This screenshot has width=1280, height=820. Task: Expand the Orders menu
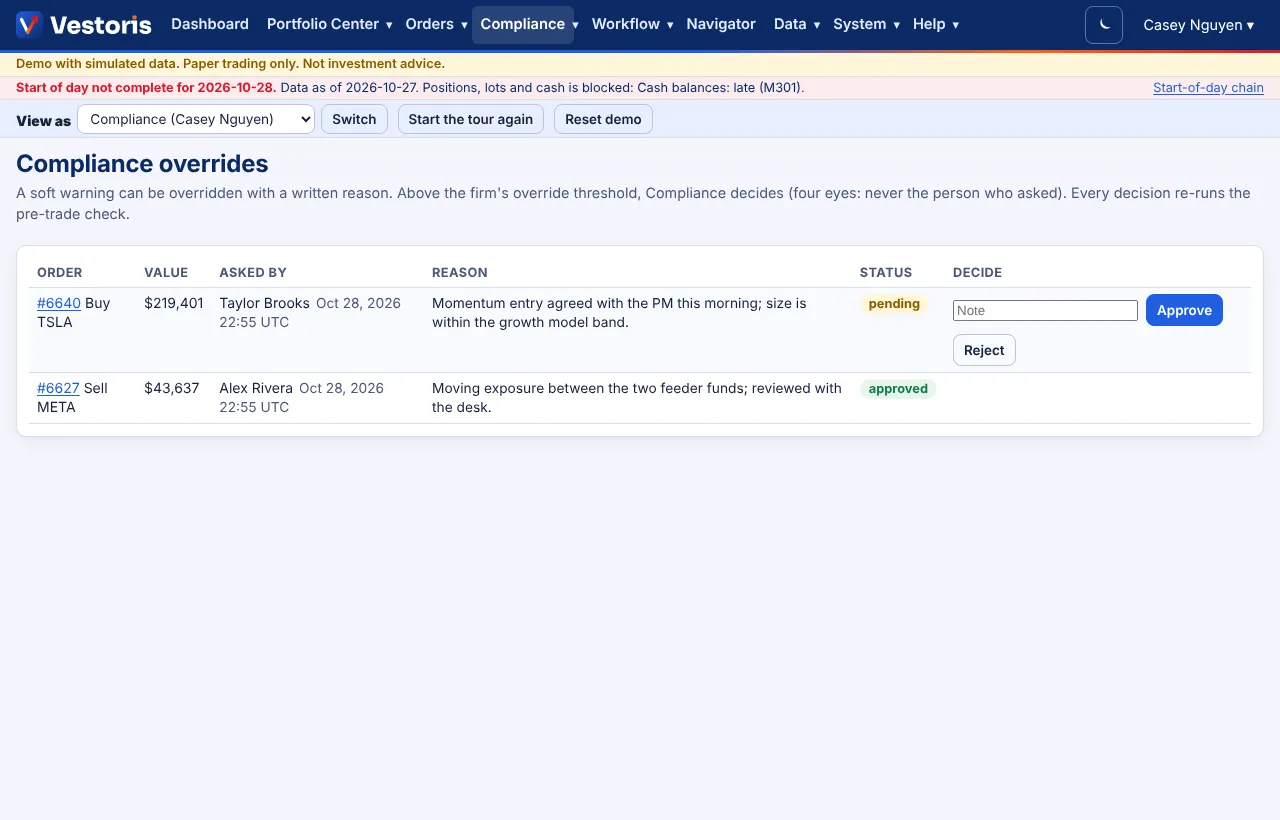[x=437, y=24]
